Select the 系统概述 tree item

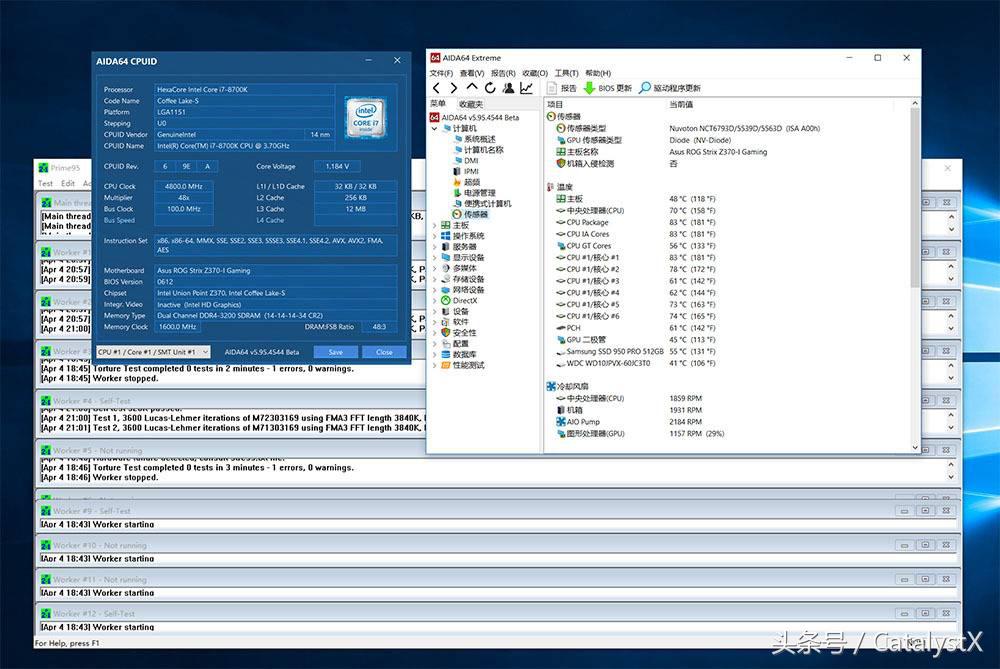[x=474, y=139]
